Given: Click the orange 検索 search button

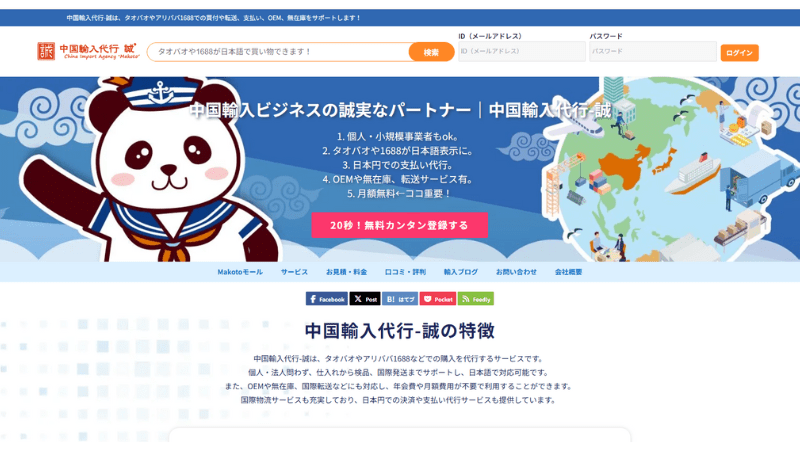Looking at the screenshot, I should click(431, 52).
